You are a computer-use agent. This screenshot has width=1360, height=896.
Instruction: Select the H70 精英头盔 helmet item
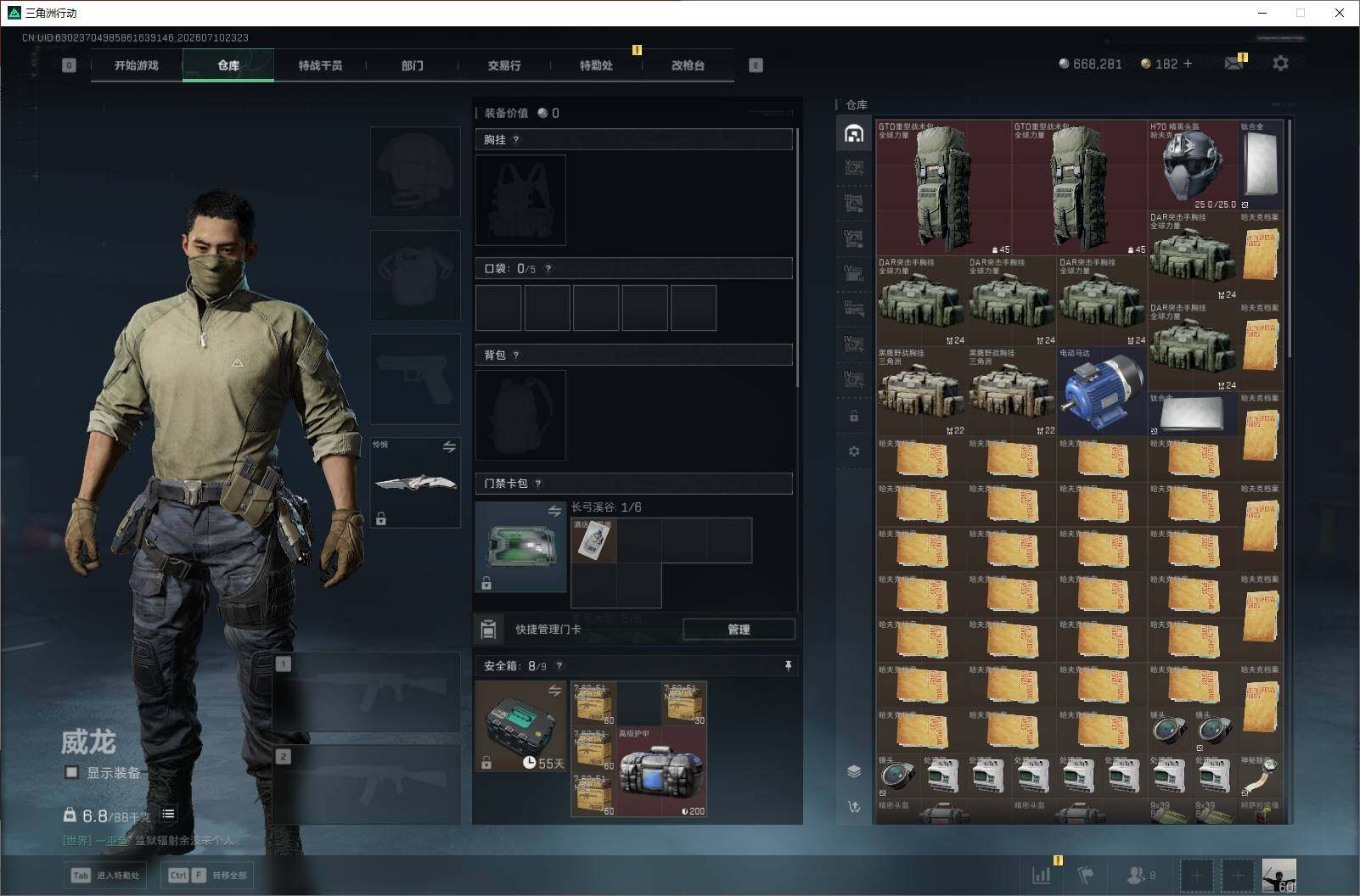click(1193, 165)
